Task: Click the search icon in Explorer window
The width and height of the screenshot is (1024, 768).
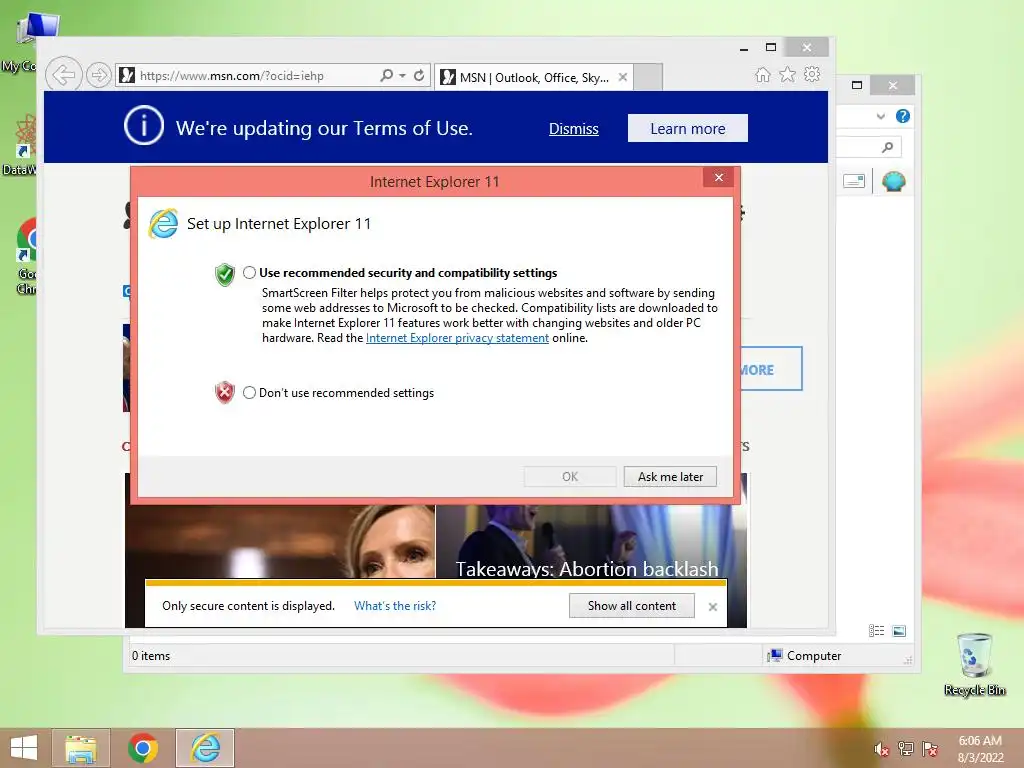Action: coord(887,147)
